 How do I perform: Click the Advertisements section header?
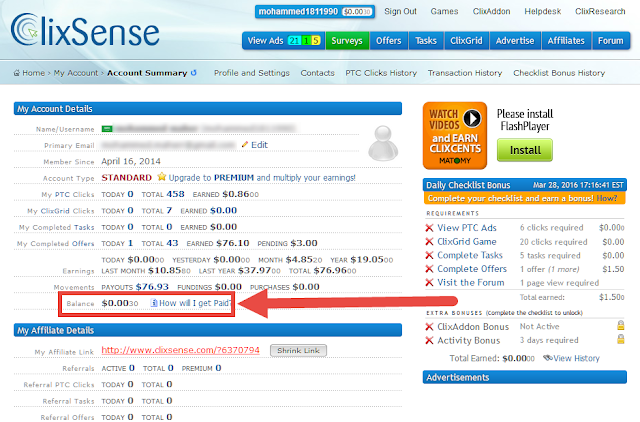(x=524, y=377)
